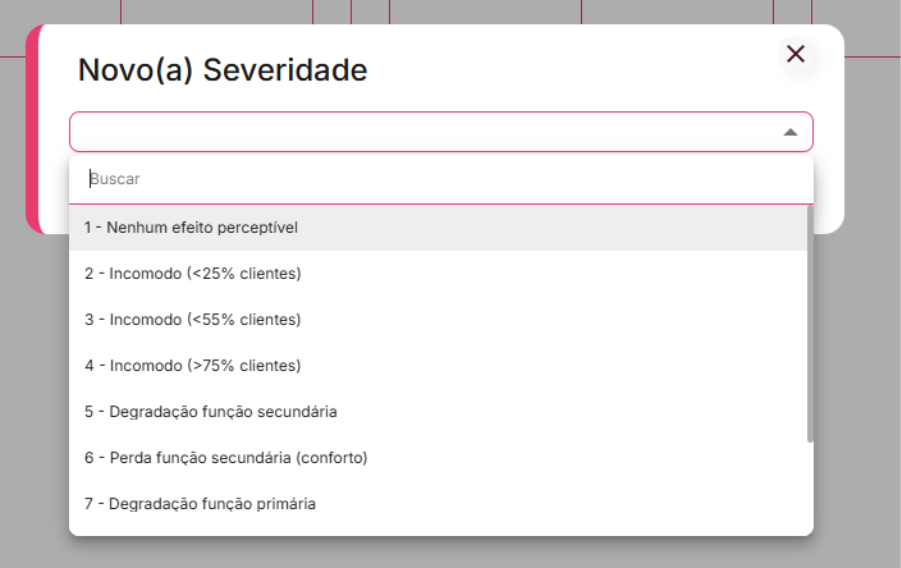
Task: Set severity to annoyance under 25% clients
Action: point(192,274)
